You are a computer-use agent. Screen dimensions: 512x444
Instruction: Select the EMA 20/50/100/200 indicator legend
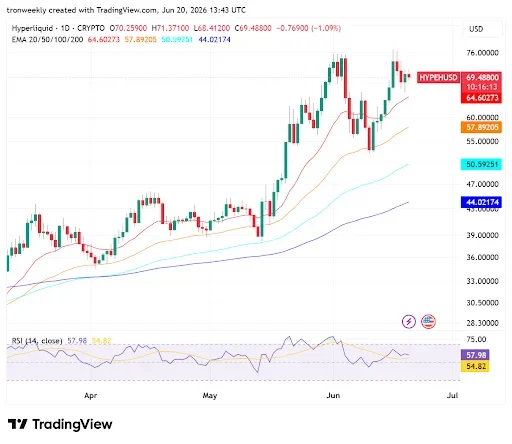[47, 40]
